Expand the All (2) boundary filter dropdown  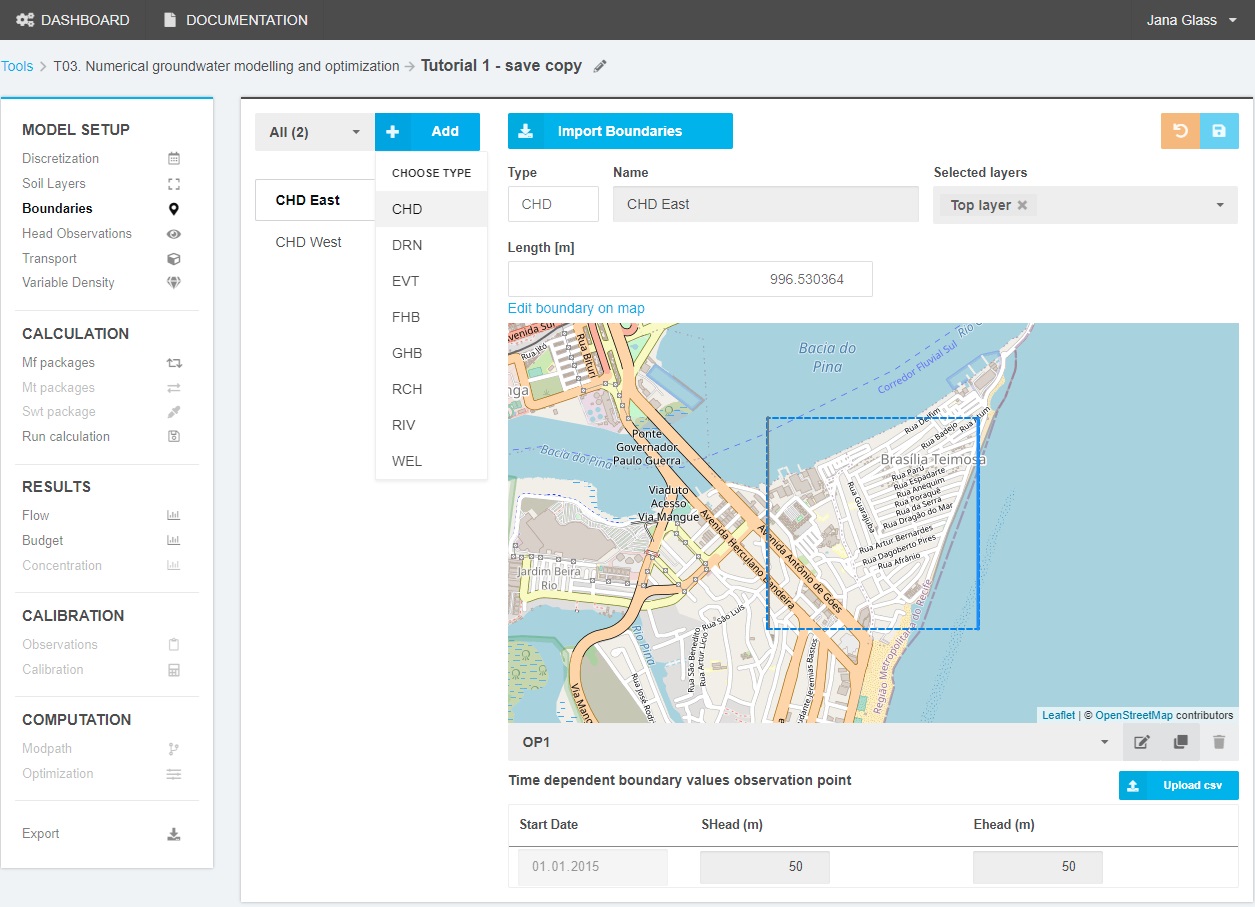tap(314, 132)
